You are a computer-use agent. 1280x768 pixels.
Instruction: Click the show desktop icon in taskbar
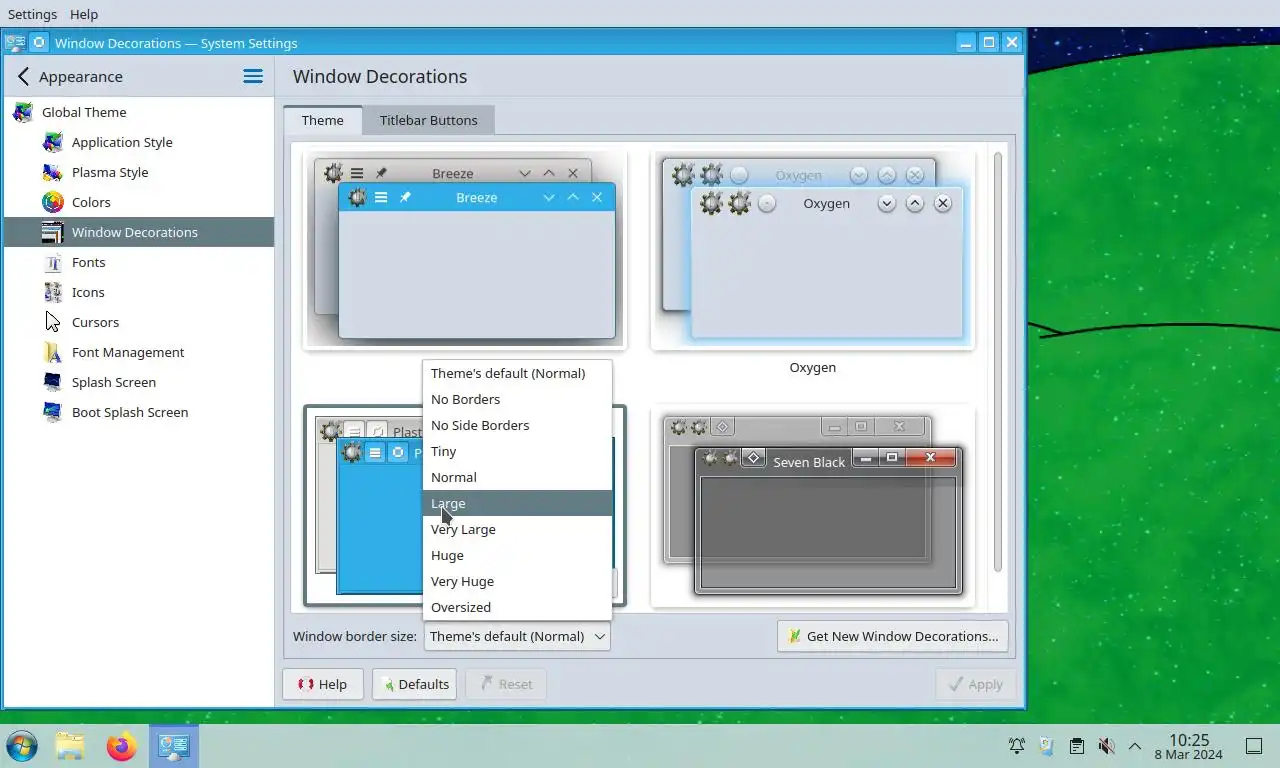coord(1253,746)
